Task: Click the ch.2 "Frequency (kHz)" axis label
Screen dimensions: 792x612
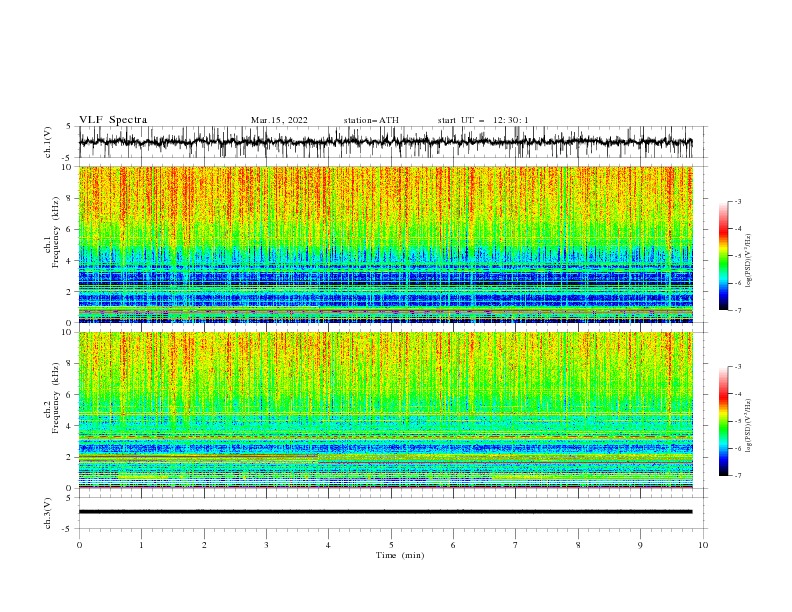Action: pos(56,397)
